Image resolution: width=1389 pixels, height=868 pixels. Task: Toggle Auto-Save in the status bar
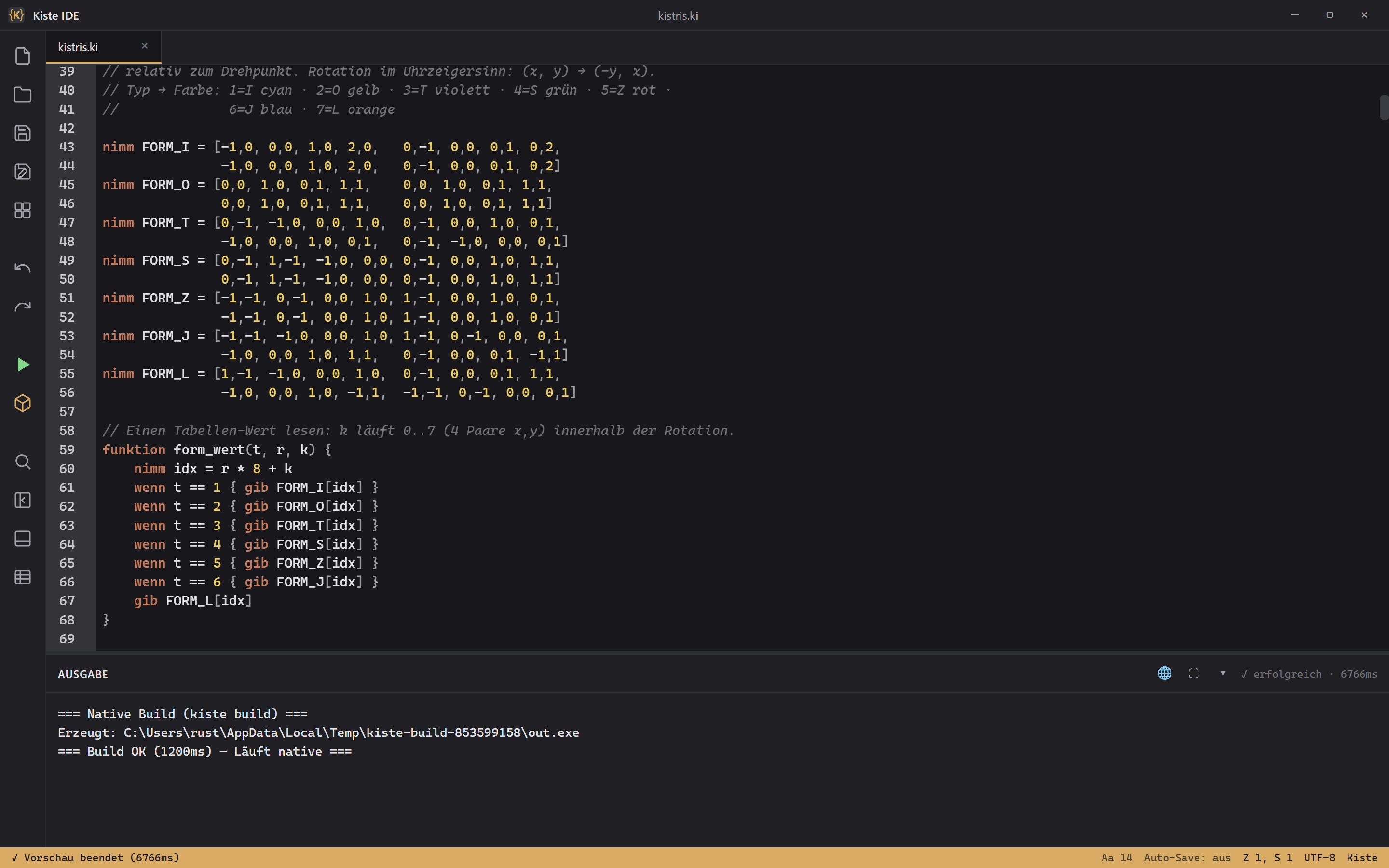click(x=1187, y=858)
